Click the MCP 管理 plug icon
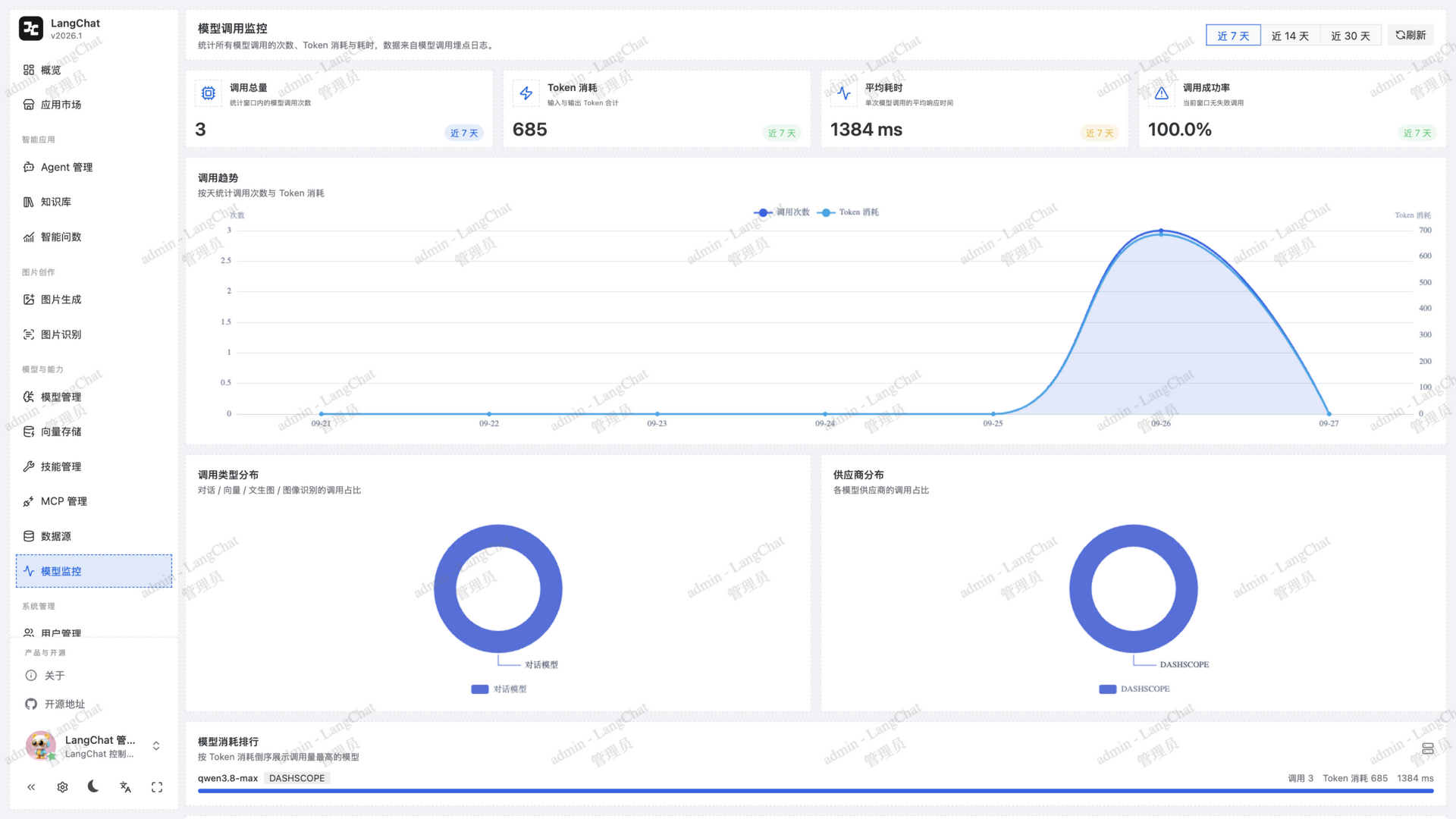Screen dimensions: 1456x819 click(29, 501)
